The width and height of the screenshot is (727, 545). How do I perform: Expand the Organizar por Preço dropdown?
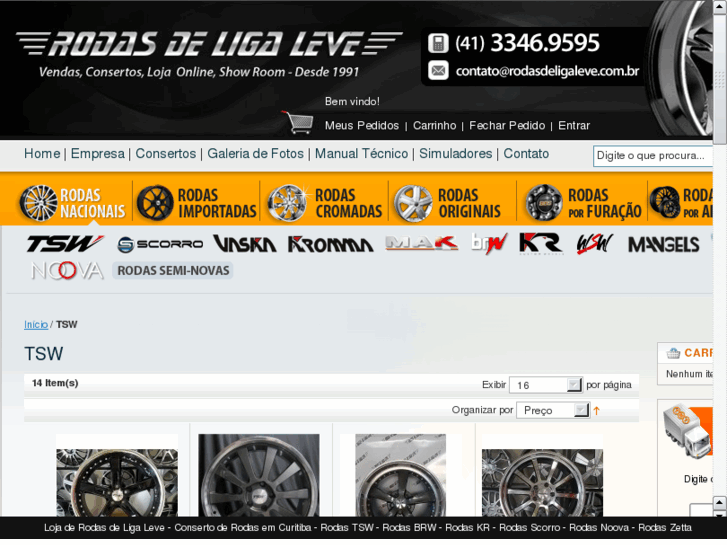coord(553,410)
